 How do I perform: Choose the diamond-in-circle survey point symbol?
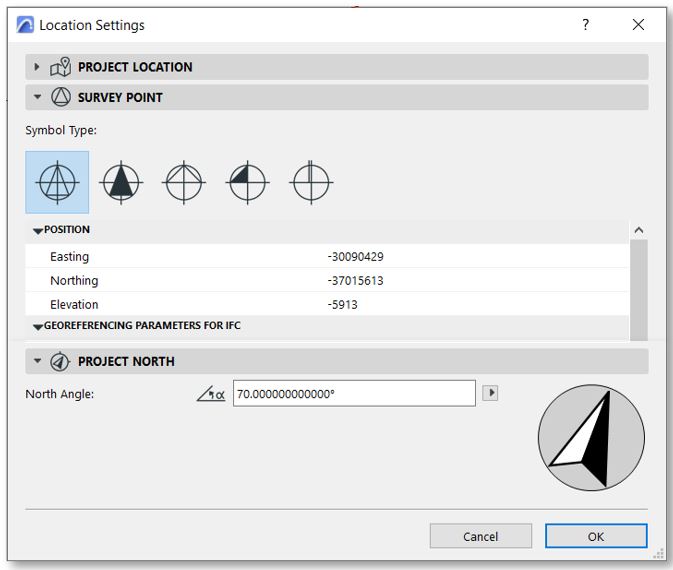tap(184, 183)
